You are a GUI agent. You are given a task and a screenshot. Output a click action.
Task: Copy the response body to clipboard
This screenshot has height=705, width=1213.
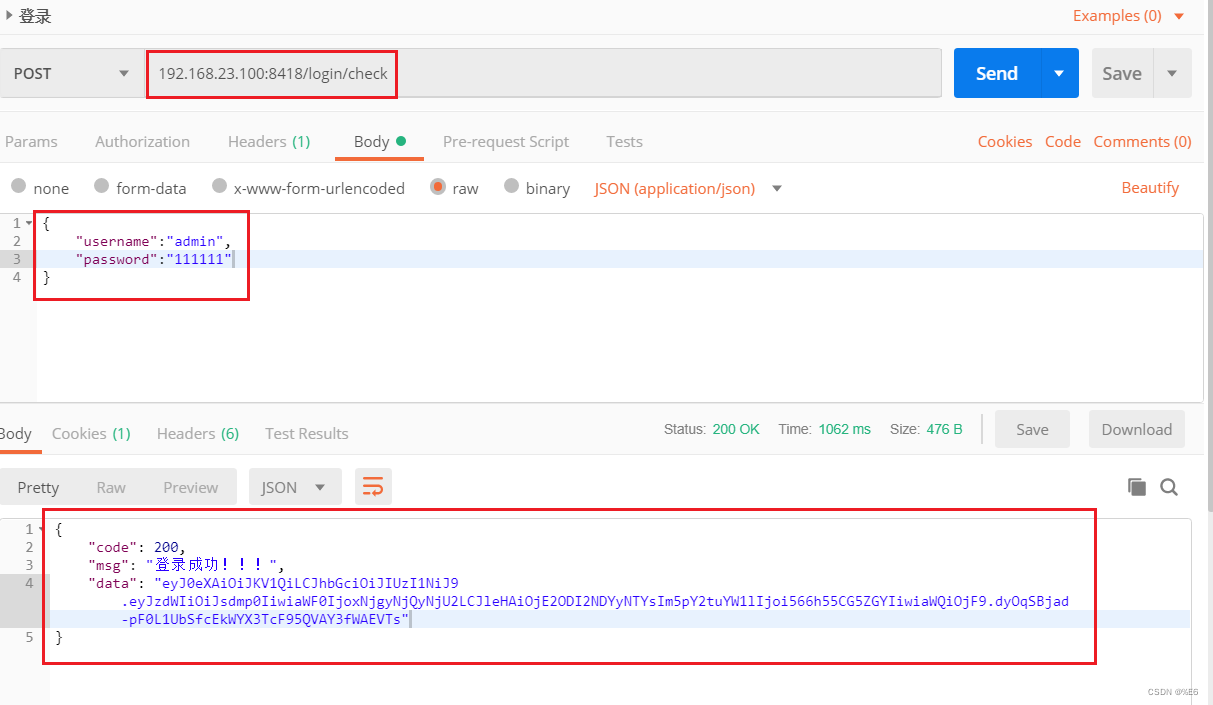[1137, 486]
